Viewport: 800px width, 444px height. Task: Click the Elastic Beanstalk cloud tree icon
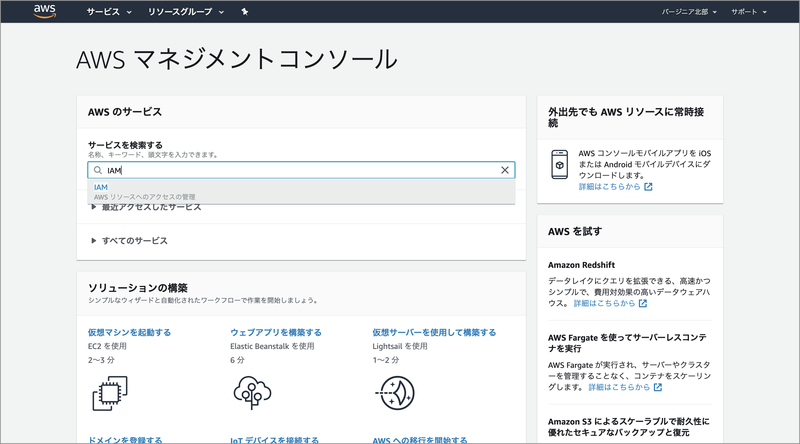coord(253,393)
